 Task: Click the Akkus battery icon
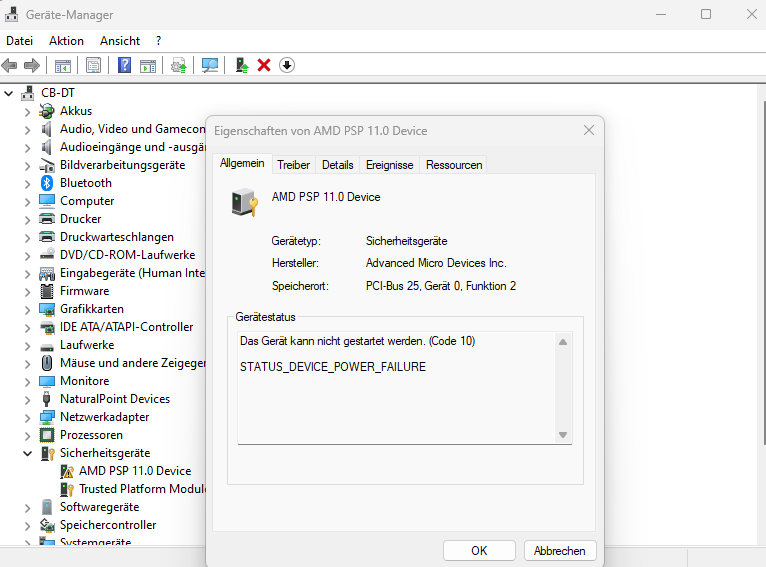[x=47, y=111]
